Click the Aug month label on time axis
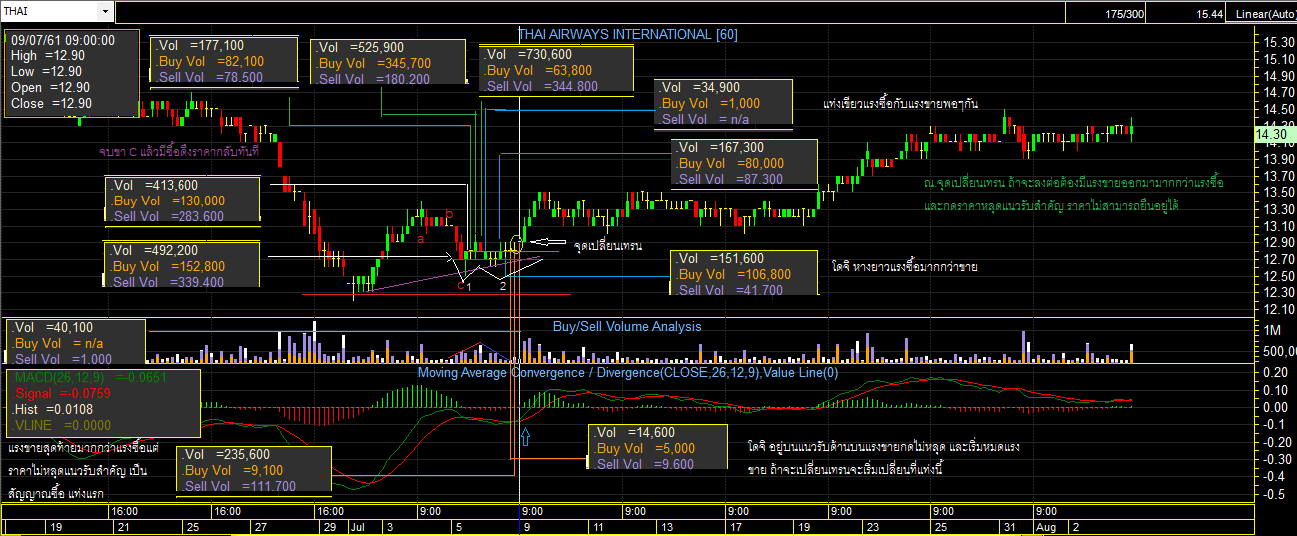The height and width of the screenshot is (536, 1297). [x=1046, y=525]
